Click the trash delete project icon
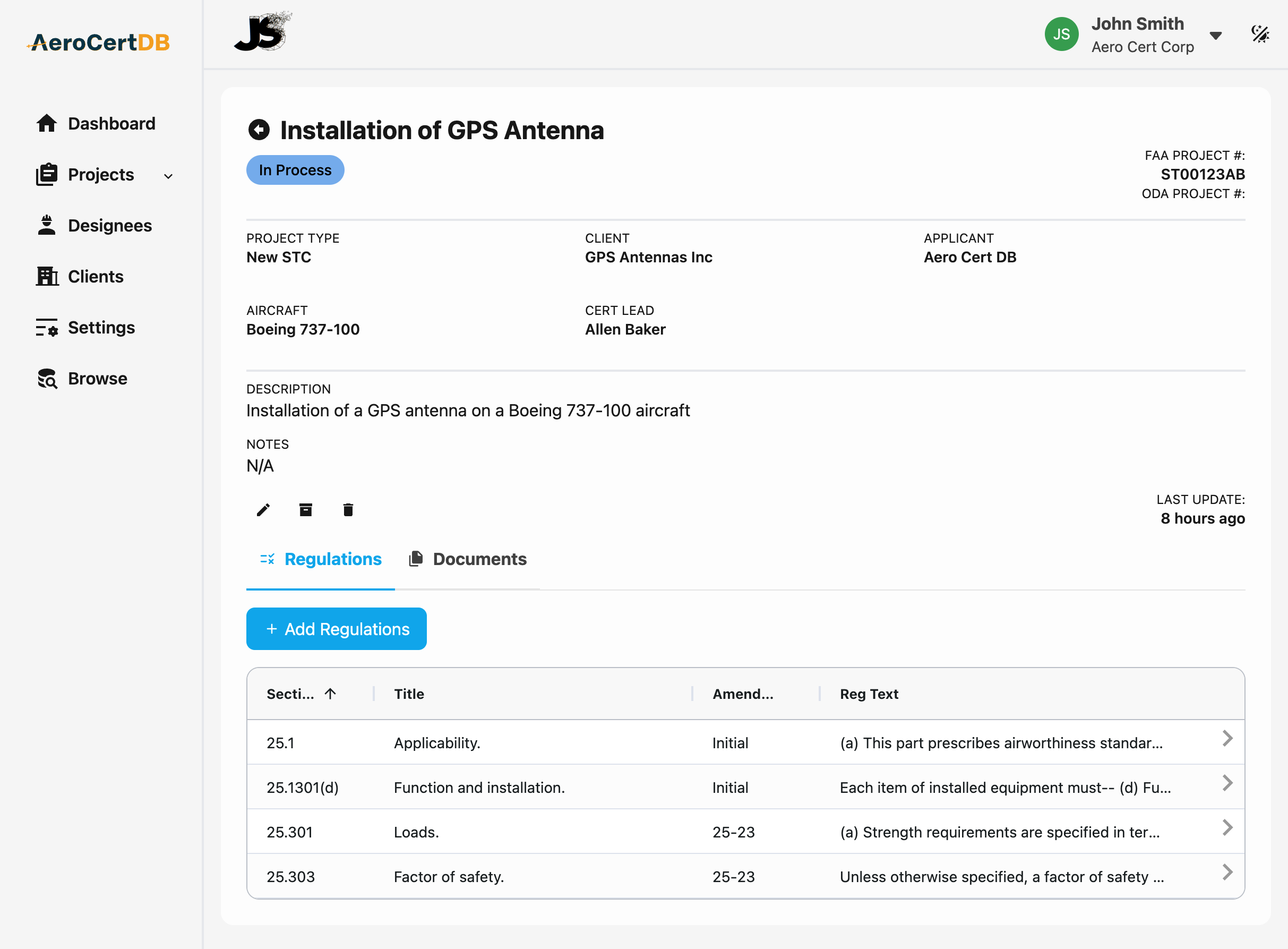Screen dimensions: 1288x949 click(348, 510)
